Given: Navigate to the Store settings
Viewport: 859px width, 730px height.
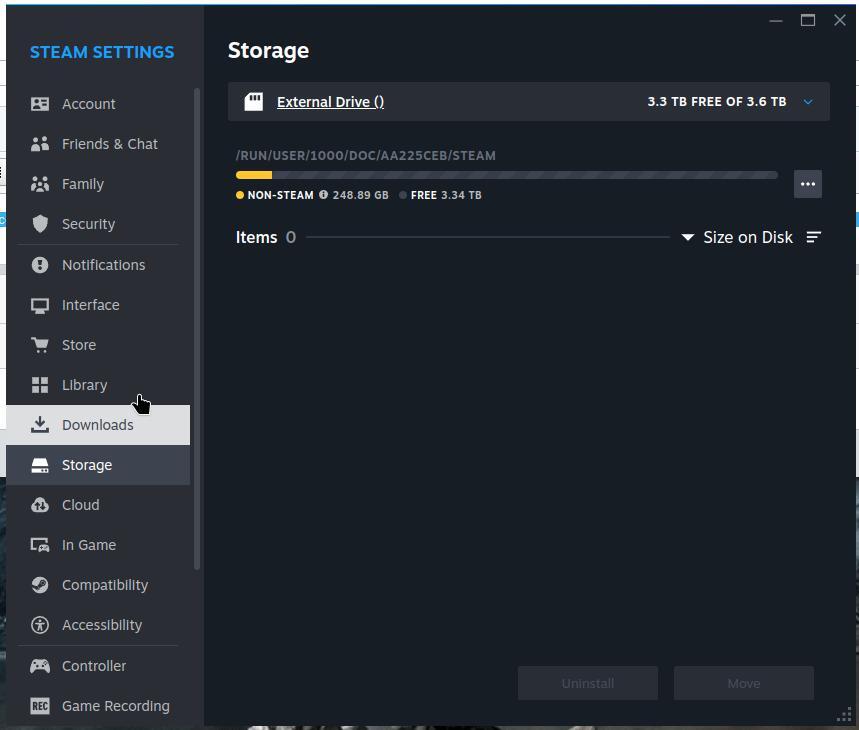Looking at the screenshot, I should pyautogui.click(x=98, y=345).
